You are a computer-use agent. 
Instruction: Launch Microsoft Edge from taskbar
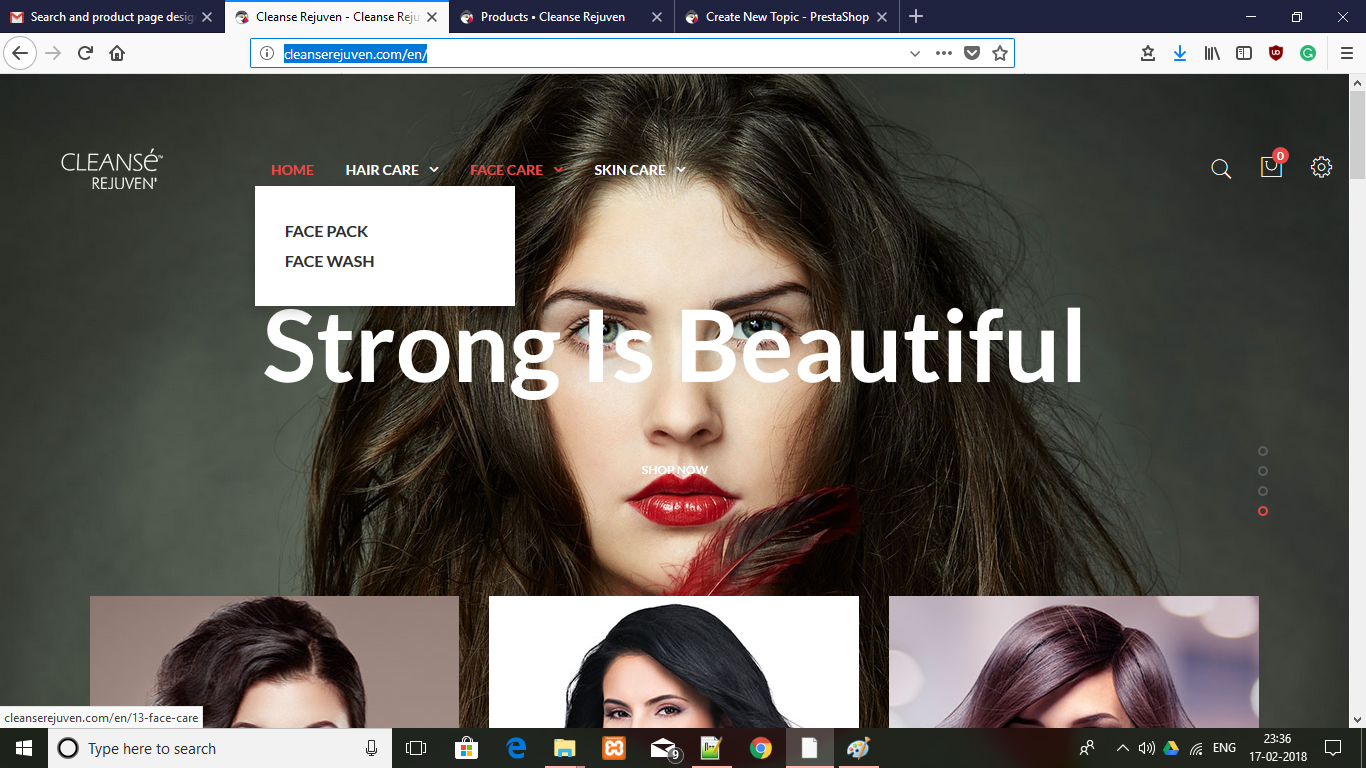pos(516,748)
